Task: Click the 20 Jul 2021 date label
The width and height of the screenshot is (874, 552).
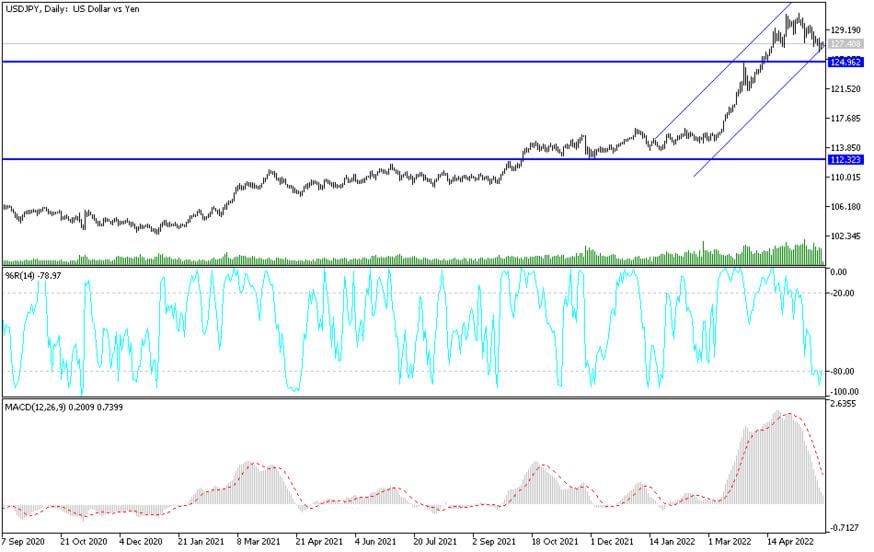Action: coord(435,541)
